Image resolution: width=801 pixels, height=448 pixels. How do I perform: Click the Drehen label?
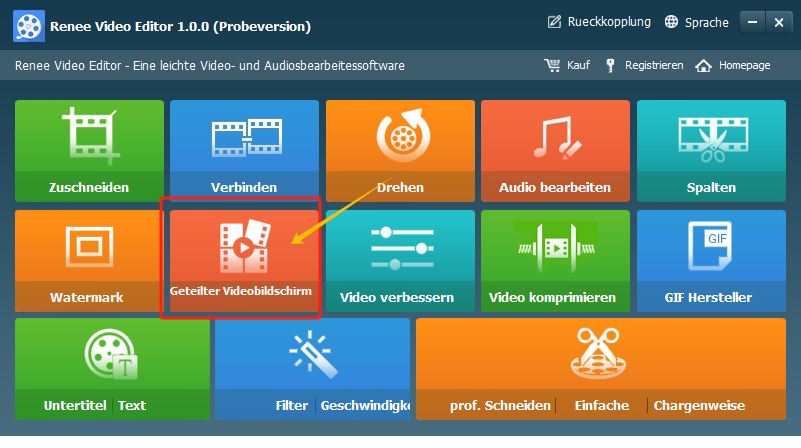tap(400, 187)
